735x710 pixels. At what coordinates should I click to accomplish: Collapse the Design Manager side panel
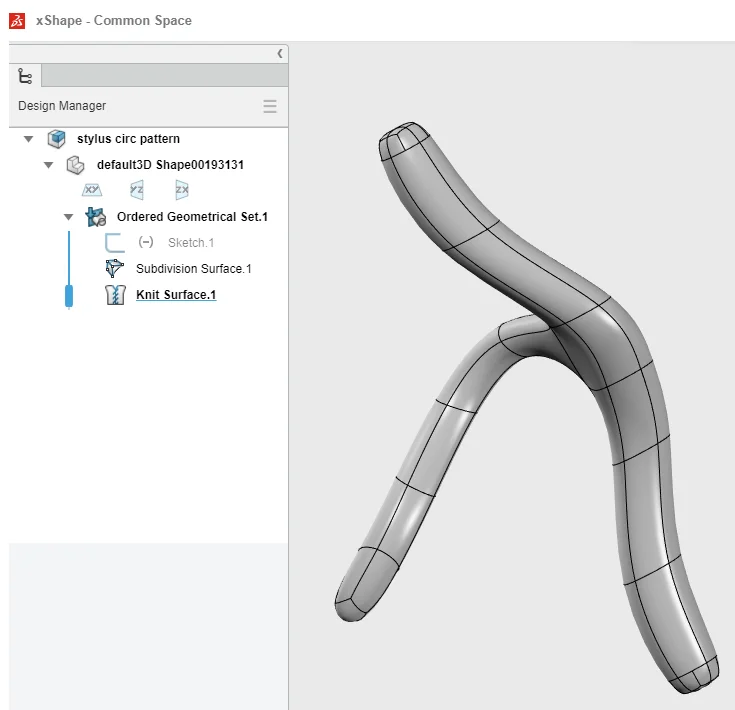pyautogui.click(x=279, y=53)
